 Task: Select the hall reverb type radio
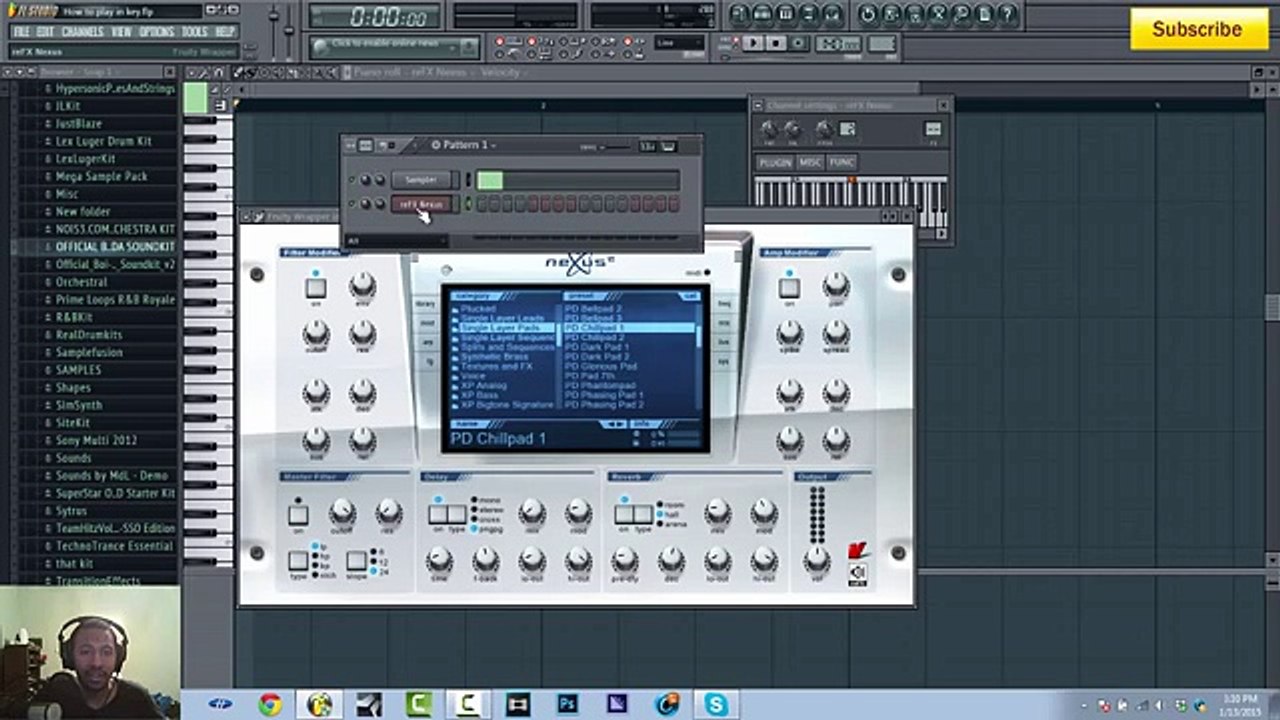(x=661, y=514)
